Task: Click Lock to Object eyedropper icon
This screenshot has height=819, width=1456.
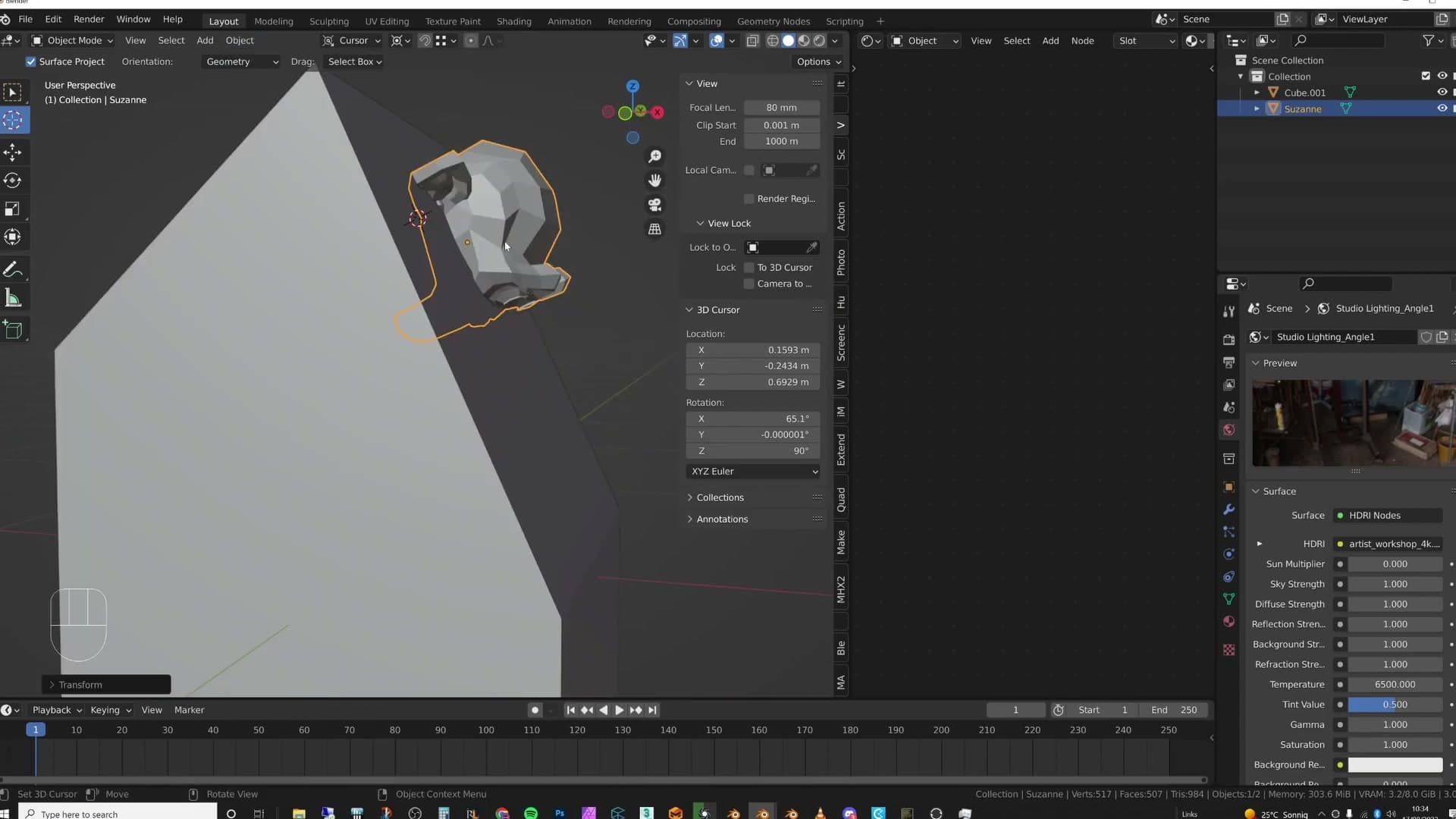Action: point(811,247)
